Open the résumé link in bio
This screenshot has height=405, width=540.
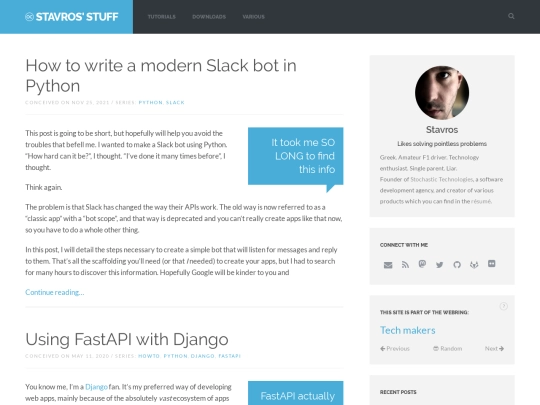481,201
